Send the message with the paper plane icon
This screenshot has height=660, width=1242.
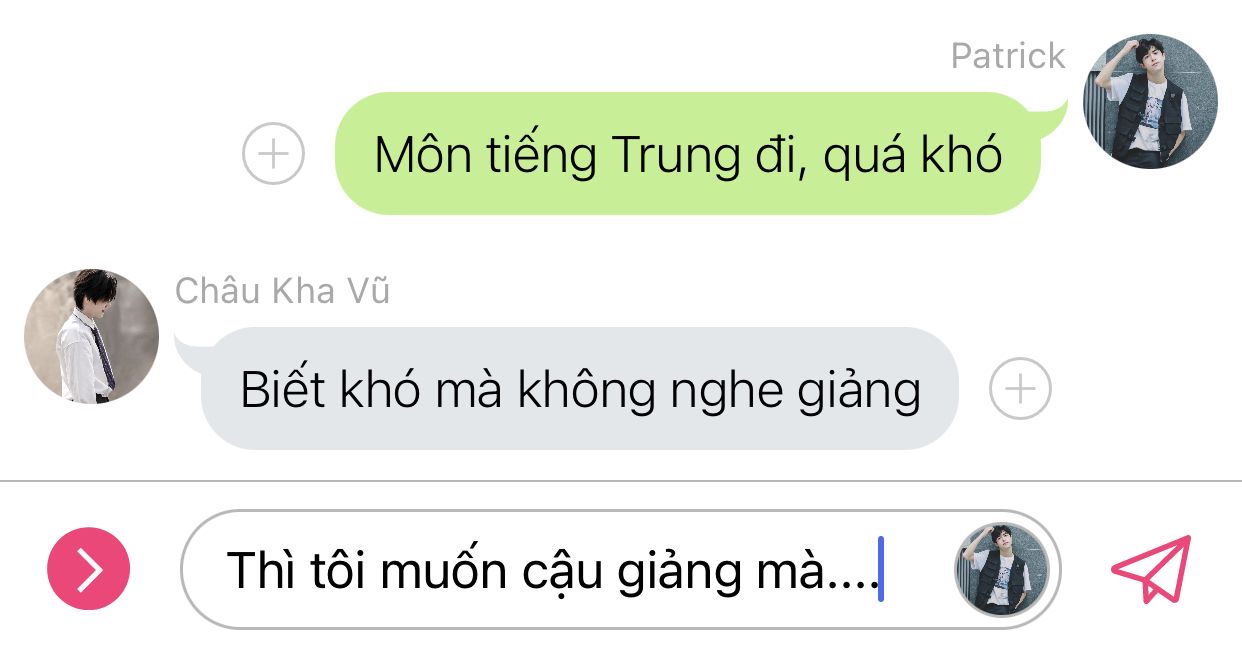[x=1152, y=568]
